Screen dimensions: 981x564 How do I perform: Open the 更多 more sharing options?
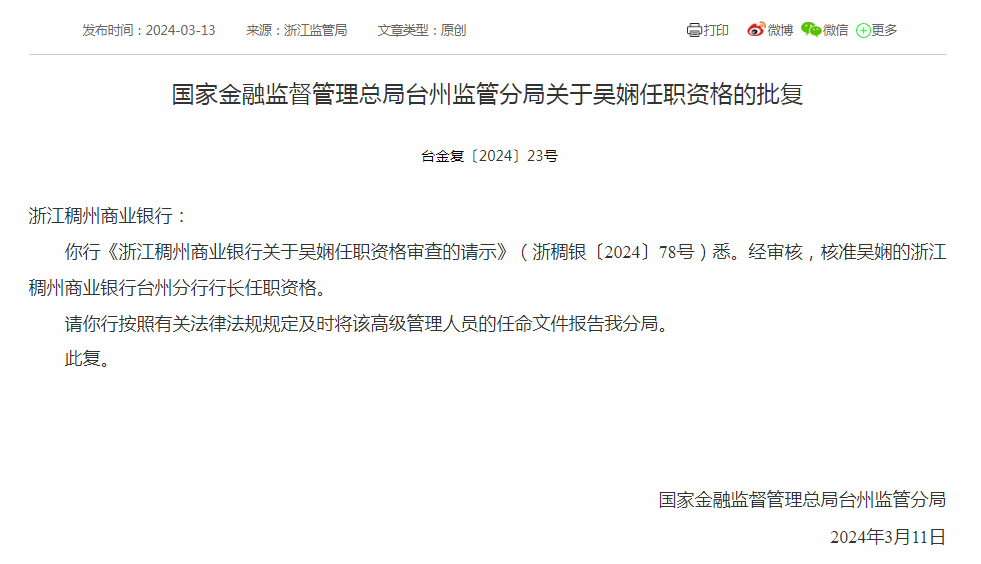(x=885, y=30)
